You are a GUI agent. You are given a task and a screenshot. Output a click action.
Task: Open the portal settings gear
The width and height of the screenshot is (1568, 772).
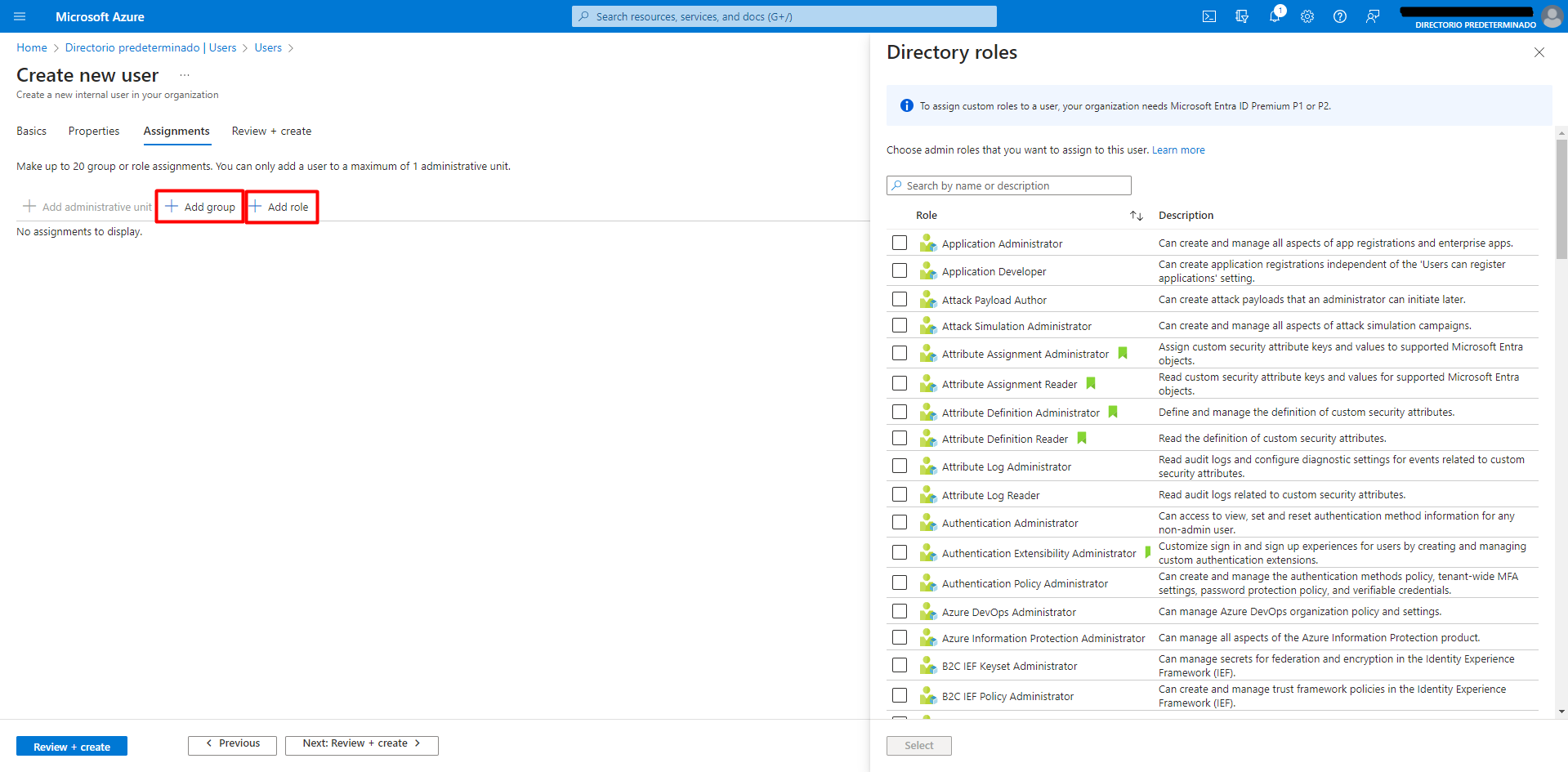click(1307, 16)
